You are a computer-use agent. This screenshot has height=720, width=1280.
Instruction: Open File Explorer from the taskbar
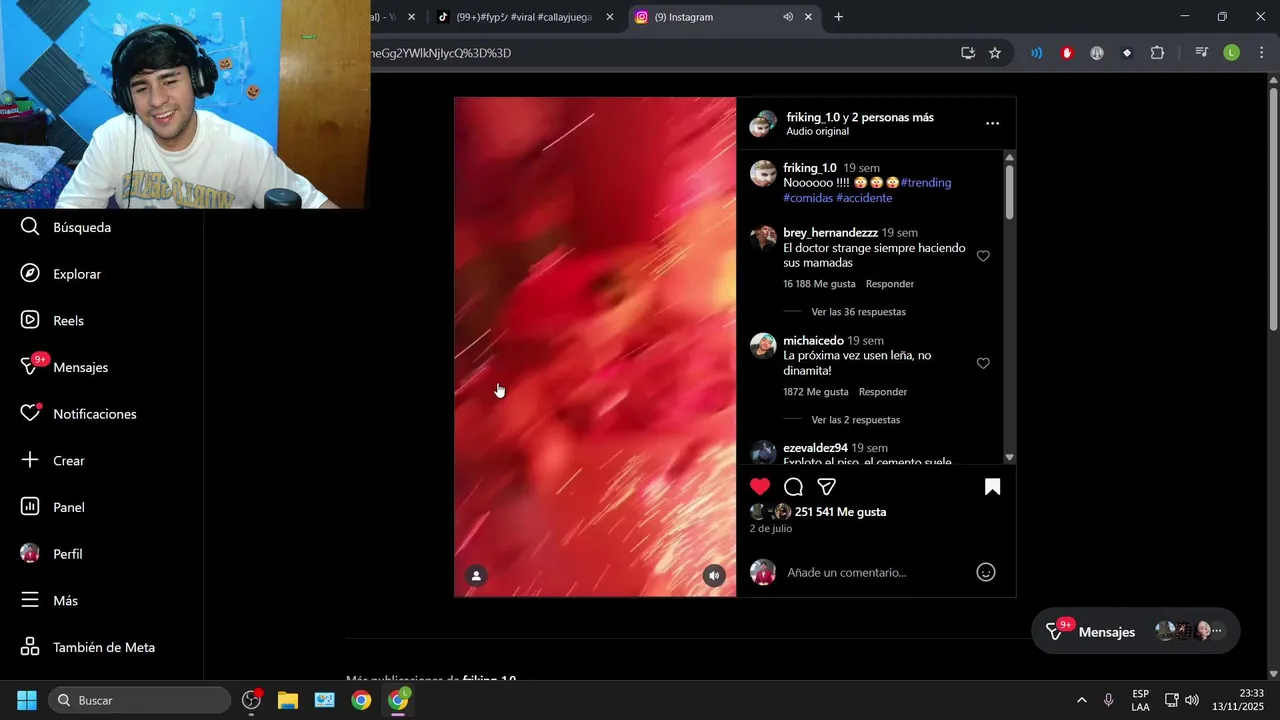pos(288,700)
